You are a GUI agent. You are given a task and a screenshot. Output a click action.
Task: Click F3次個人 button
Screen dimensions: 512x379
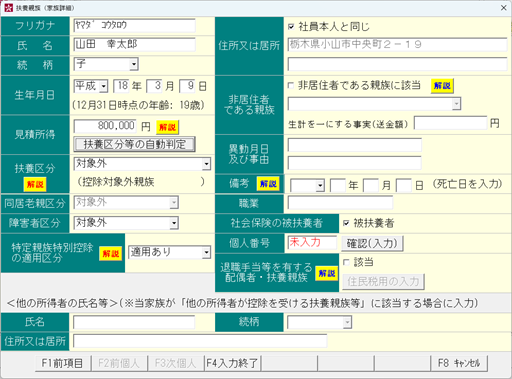coord(176,363)
